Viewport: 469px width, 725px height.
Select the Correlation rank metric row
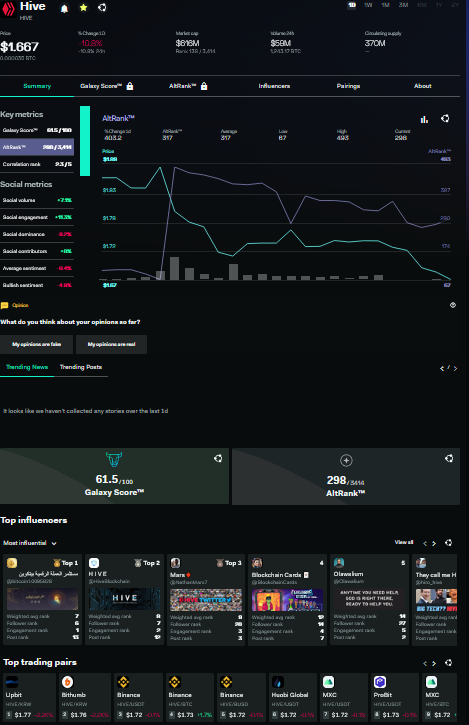click(37, 164)
